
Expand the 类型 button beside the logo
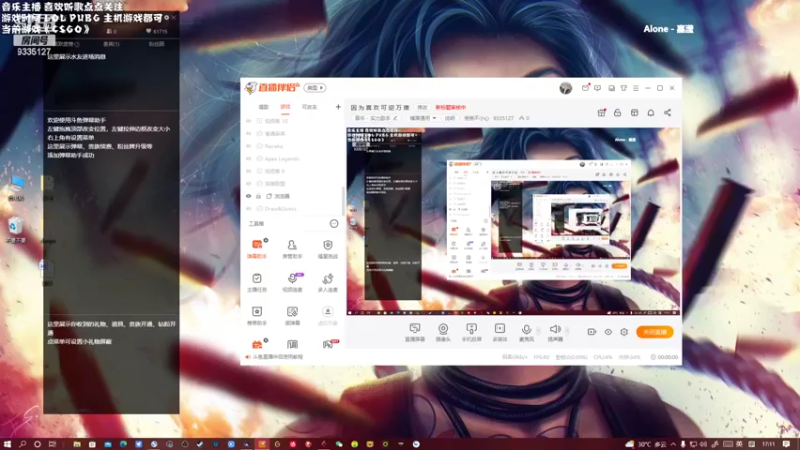point(315,88)
